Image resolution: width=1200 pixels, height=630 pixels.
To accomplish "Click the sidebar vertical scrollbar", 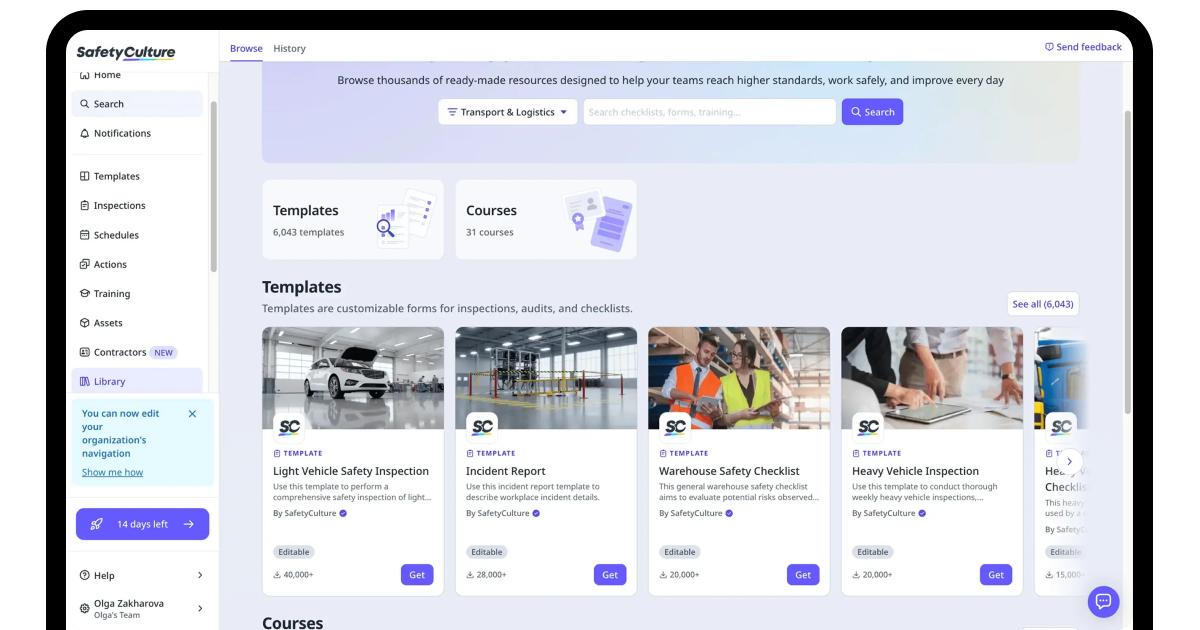I will pyautogui.click(x=214, y=186).
